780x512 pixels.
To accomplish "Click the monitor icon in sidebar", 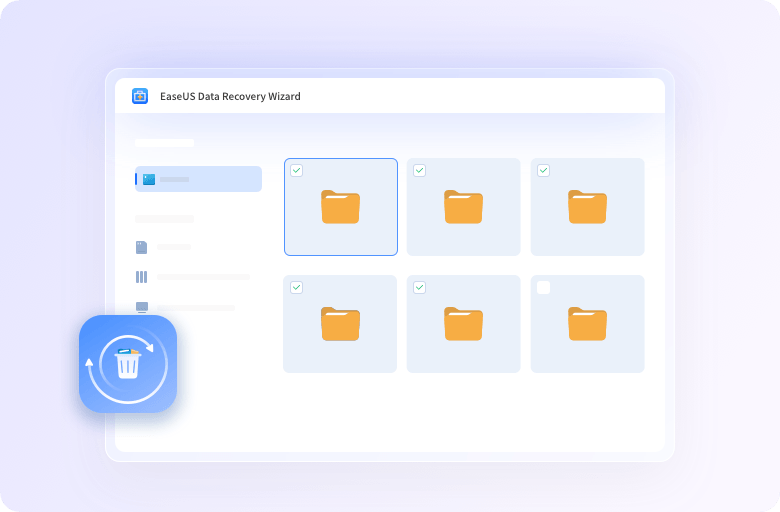I will 142,307.
